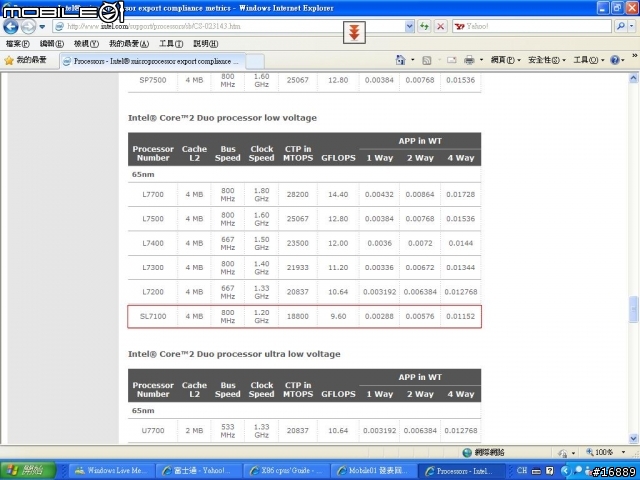Image resolution: width=640 pixels, height=480 pixels.
Task: Click the red Stop loading icon
Action: coord(440,27)
